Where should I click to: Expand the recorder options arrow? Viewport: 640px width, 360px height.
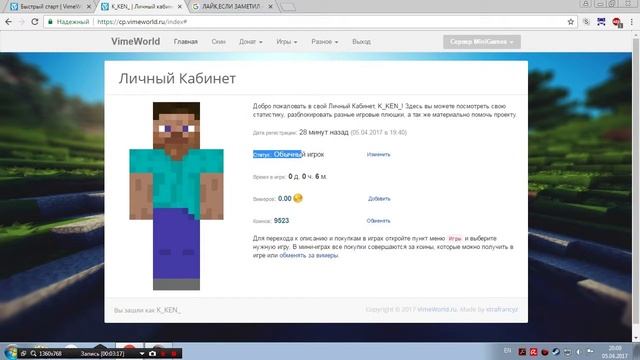click(x=142, y=353)
